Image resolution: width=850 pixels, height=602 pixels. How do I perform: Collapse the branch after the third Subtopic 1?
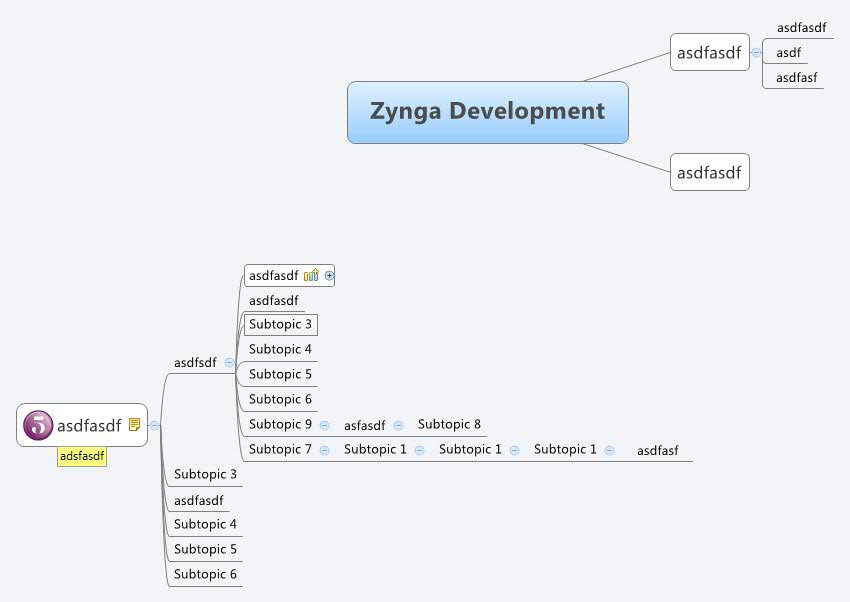[x=610, y=449]
